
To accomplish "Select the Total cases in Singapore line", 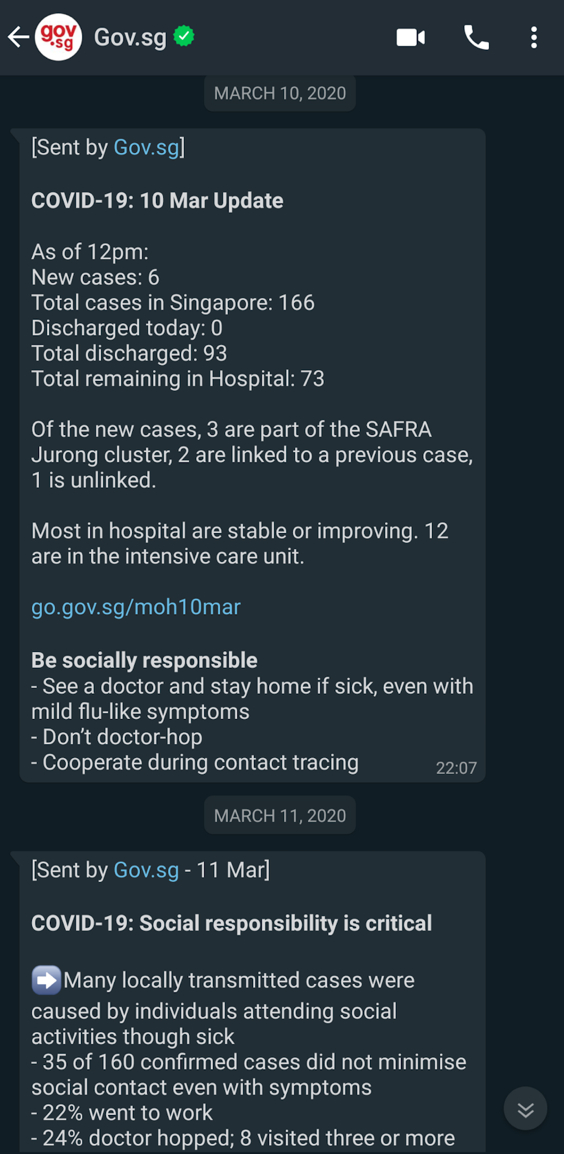I will point(173,302).
